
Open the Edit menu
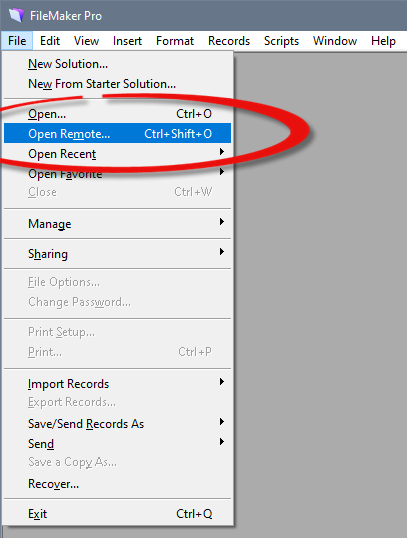point(50,41)
